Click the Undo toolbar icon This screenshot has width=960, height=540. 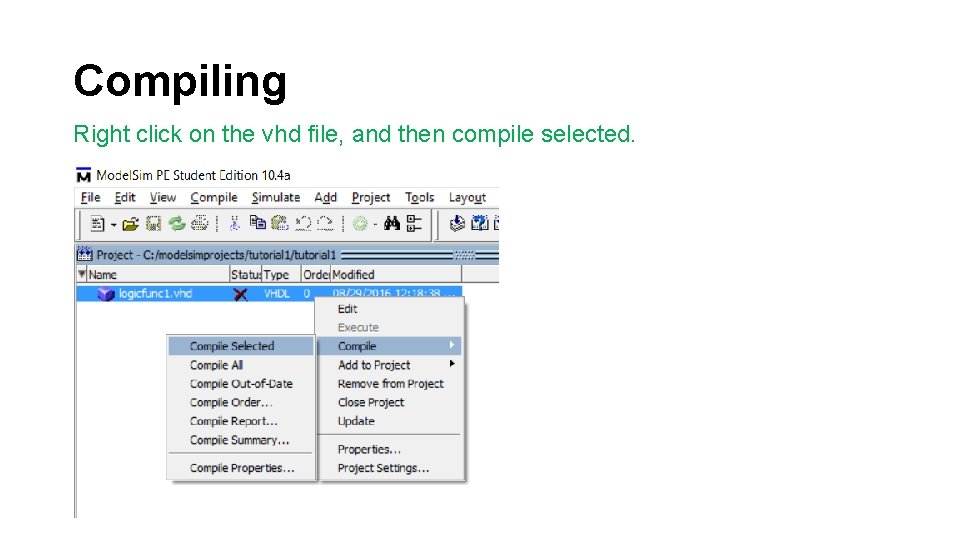point(303,223)
